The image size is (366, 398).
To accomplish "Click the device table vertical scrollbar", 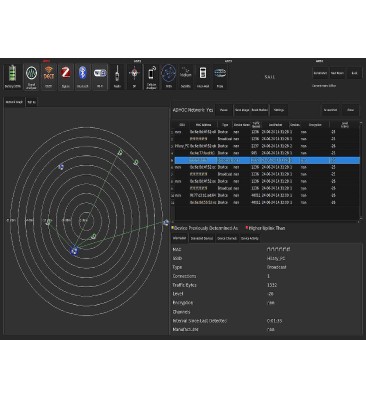I will click(361, 172).
